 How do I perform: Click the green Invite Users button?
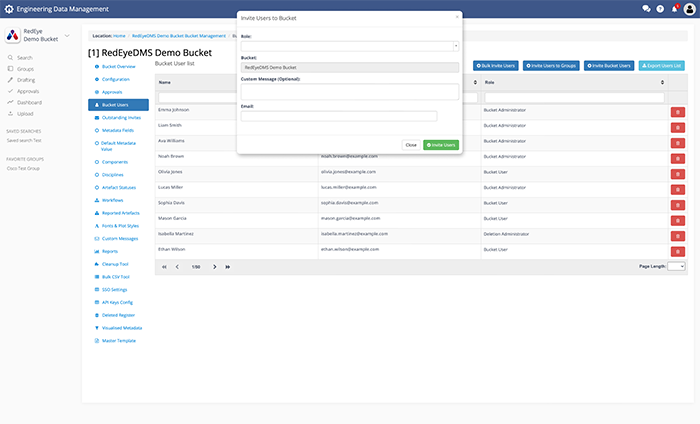click(441, 145)
